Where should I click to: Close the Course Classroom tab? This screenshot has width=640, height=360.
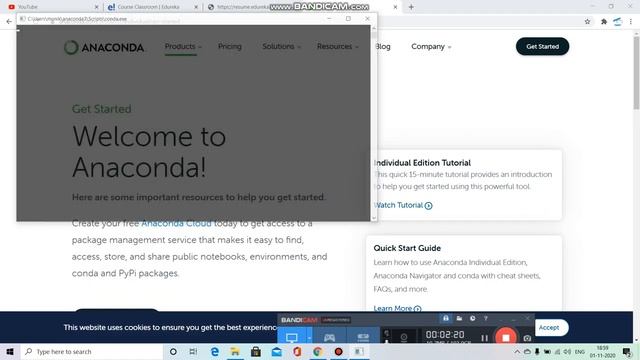point(196,7)
